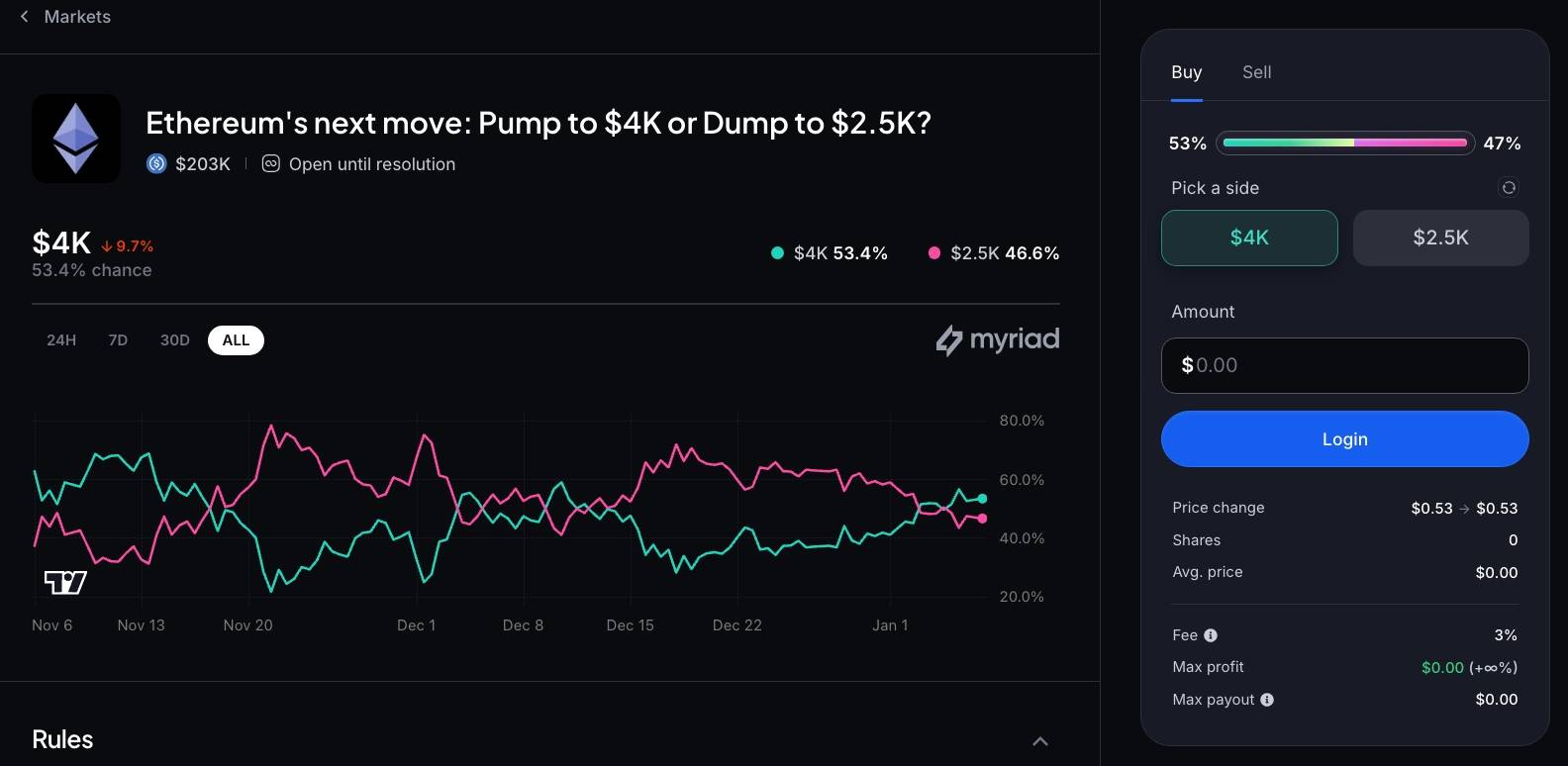Click the back arrow next to Markets
The width and height of the screenshot is (1568, 766).
point(25,17)
